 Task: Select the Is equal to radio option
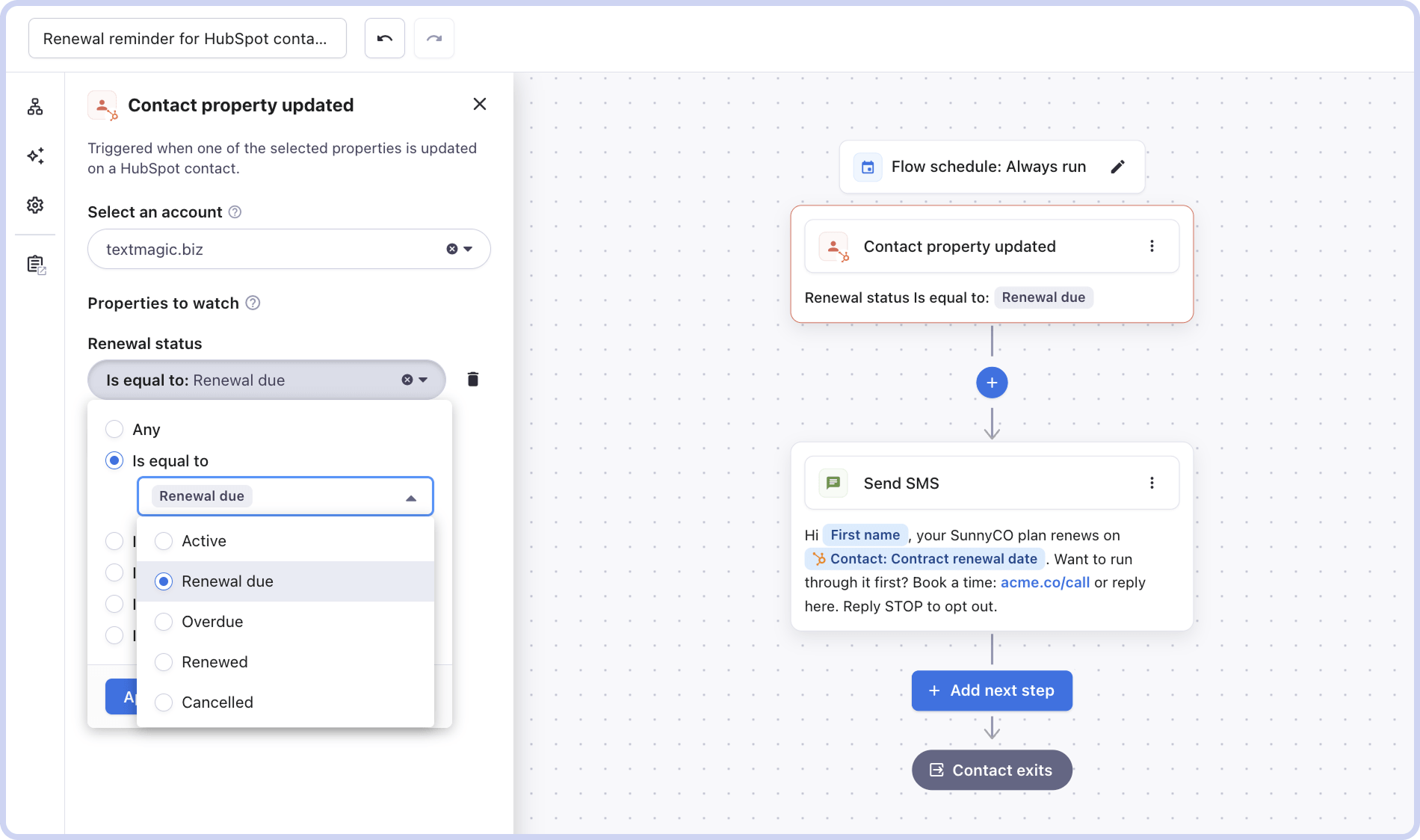[x=114, y=460]
